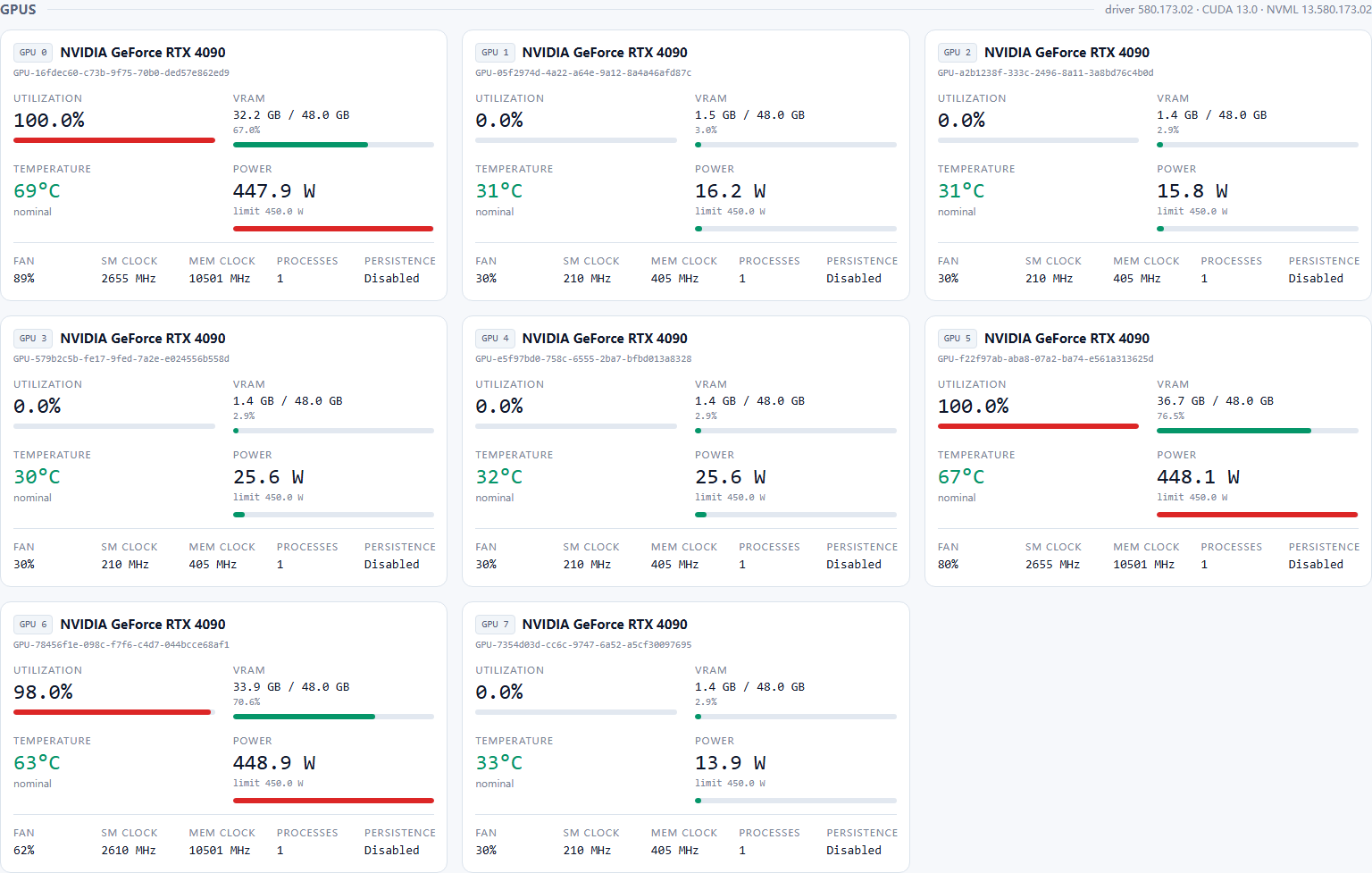Click GPU 7 UUID starting GPU-7354d03d
This screenshot has width=1372, height=873.
pyautogui.click(x=583, y=645)
